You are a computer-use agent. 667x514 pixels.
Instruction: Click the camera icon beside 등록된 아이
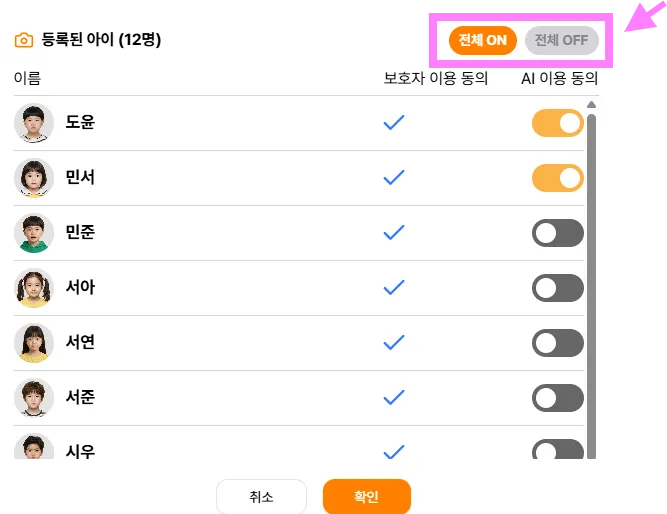pyautogui.click(x=24, y=40)
